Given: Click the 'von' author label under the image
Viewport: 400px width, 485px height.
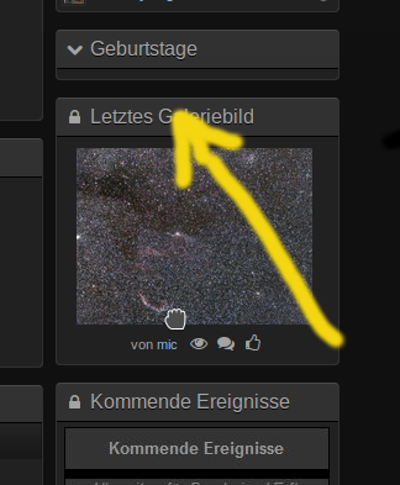Looking at the screenshot, I should (x=142, y=345).
